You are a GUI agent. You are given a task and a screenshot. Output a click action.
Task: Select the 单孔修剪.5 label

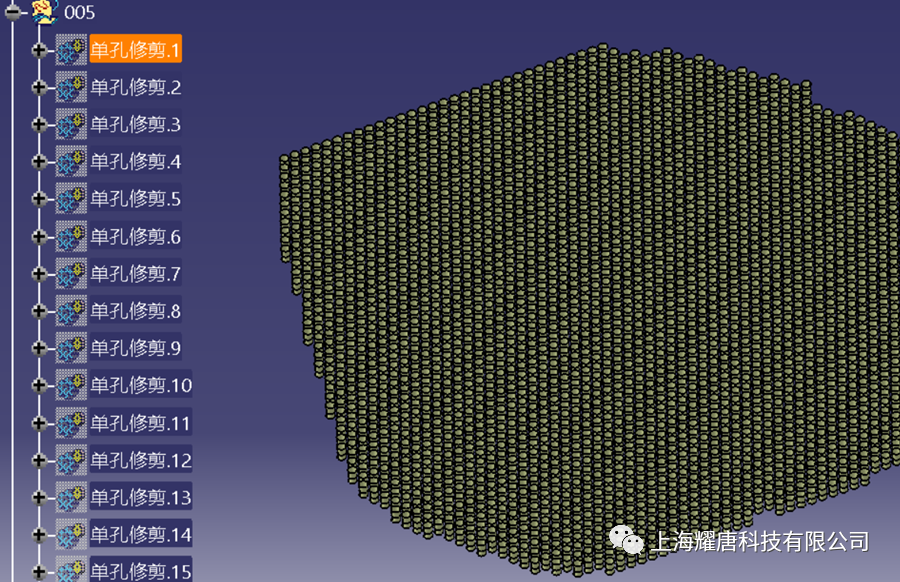[135, 199]
